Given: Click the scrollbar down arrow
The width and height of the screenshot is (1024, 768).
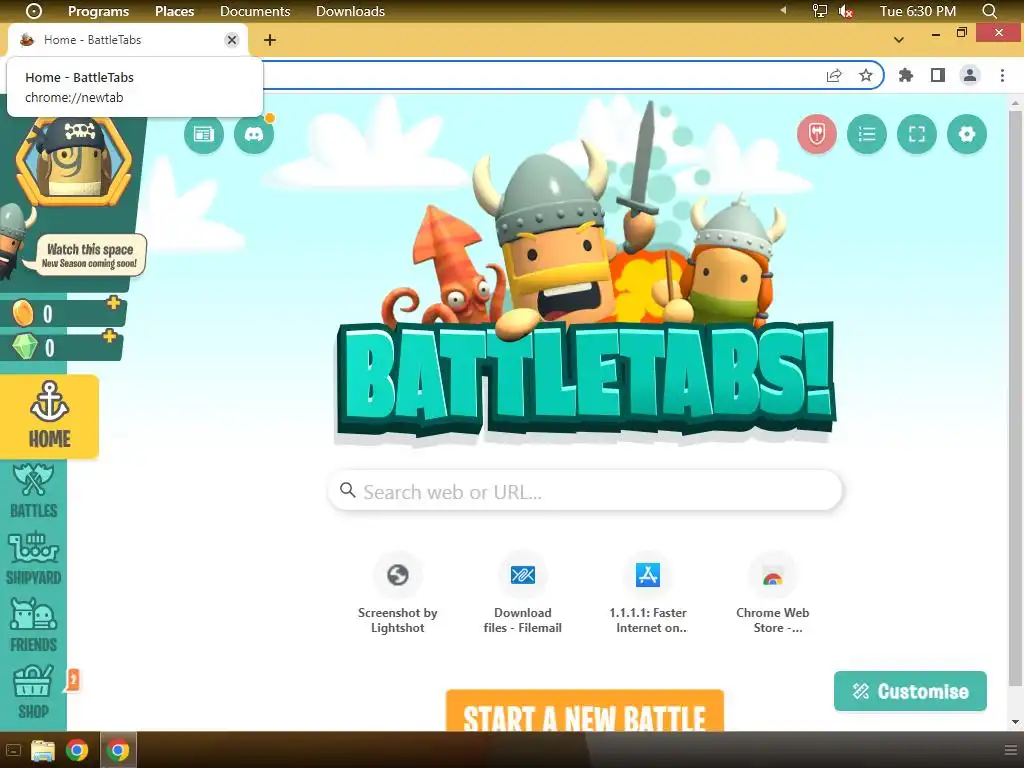Looking at the screenshot, I should [1015, 722].
